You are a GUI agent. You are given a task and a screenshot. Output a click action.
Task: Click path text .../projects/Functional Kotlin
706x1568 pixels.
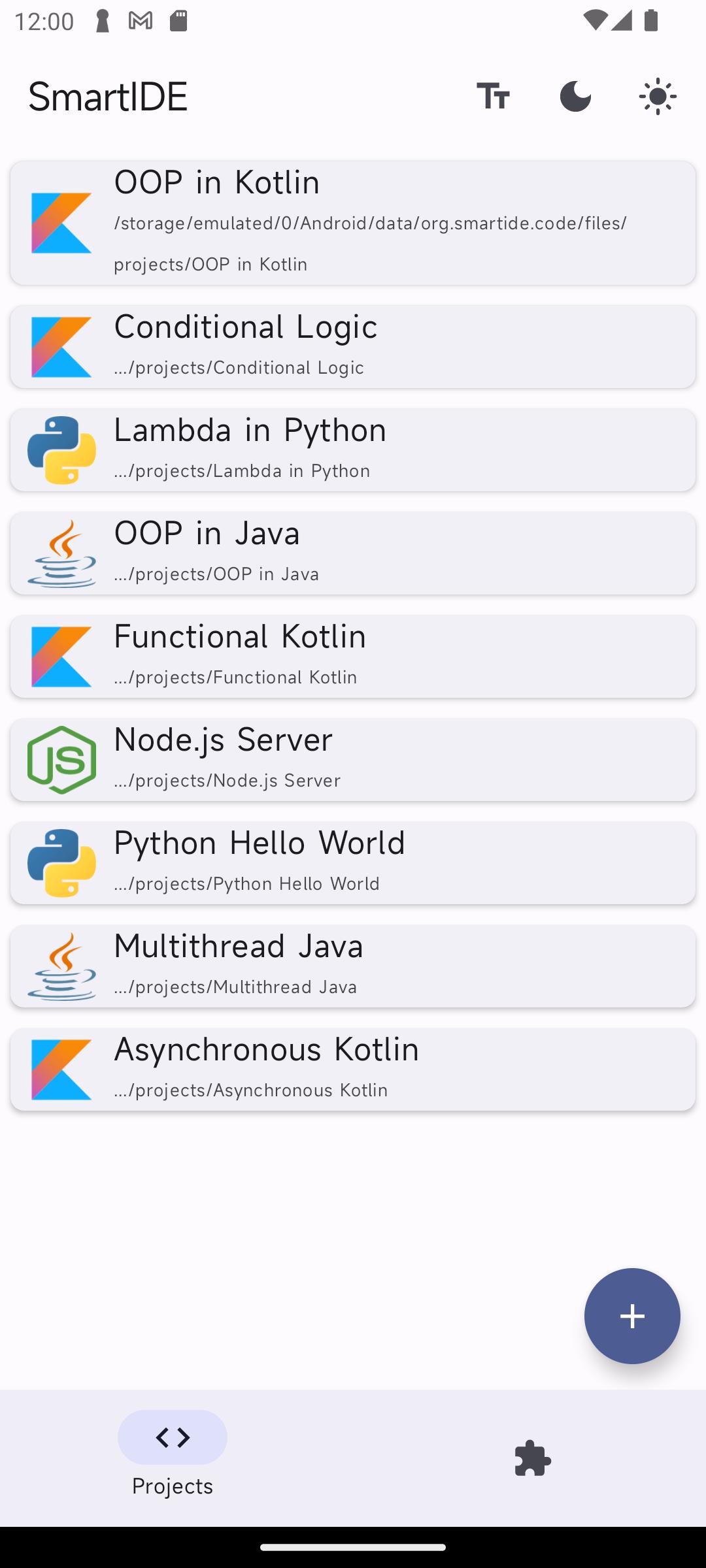tap(236, 677)
